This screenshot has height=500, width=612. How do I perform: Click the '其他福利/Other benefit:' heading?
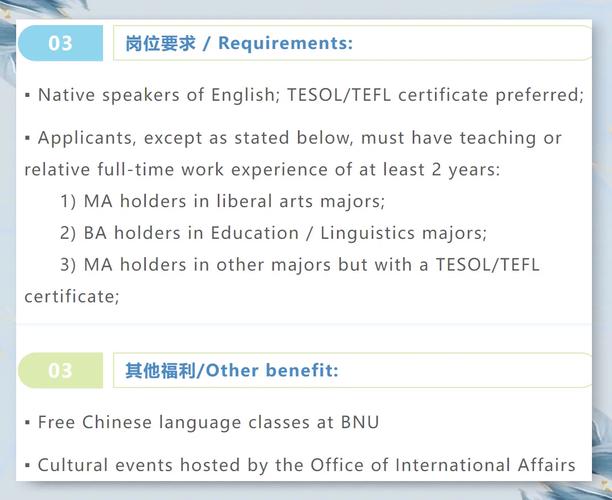click(232, 371)
